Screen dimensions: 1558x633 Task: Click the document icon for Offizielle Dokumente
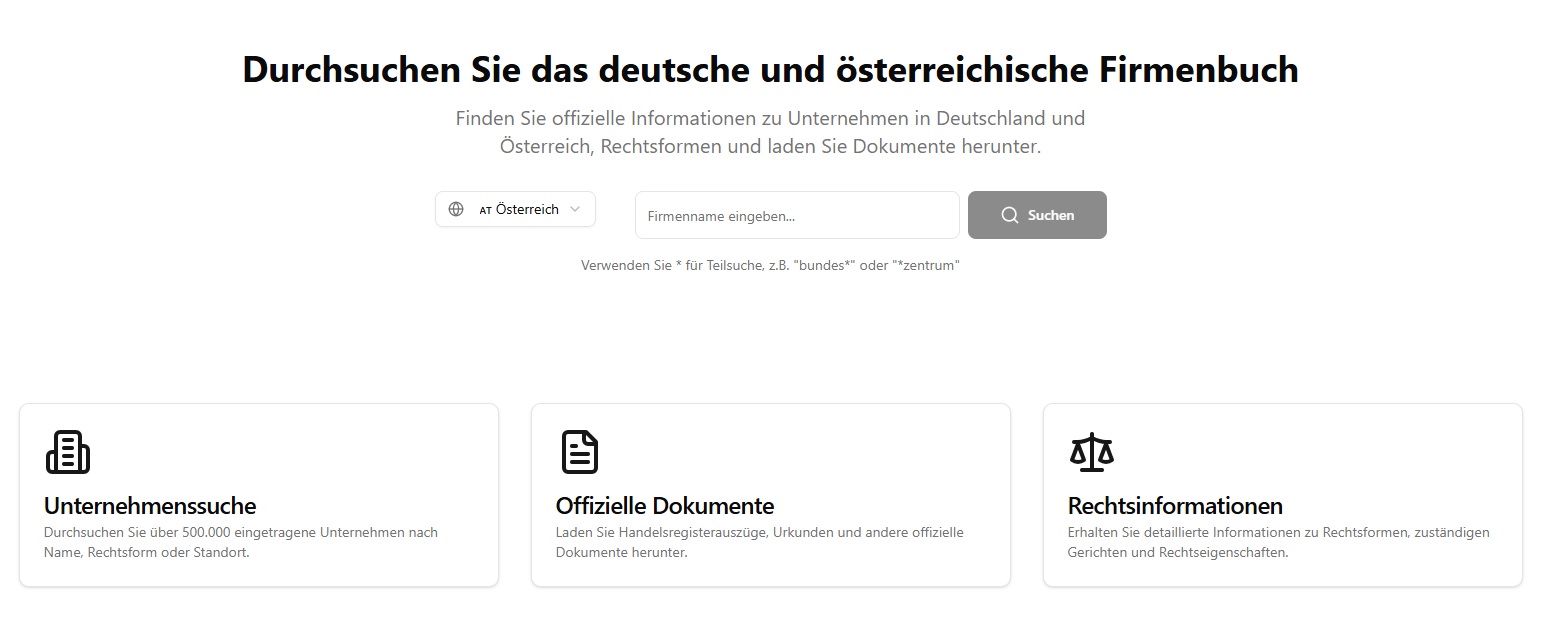click(x=579, y=452)
